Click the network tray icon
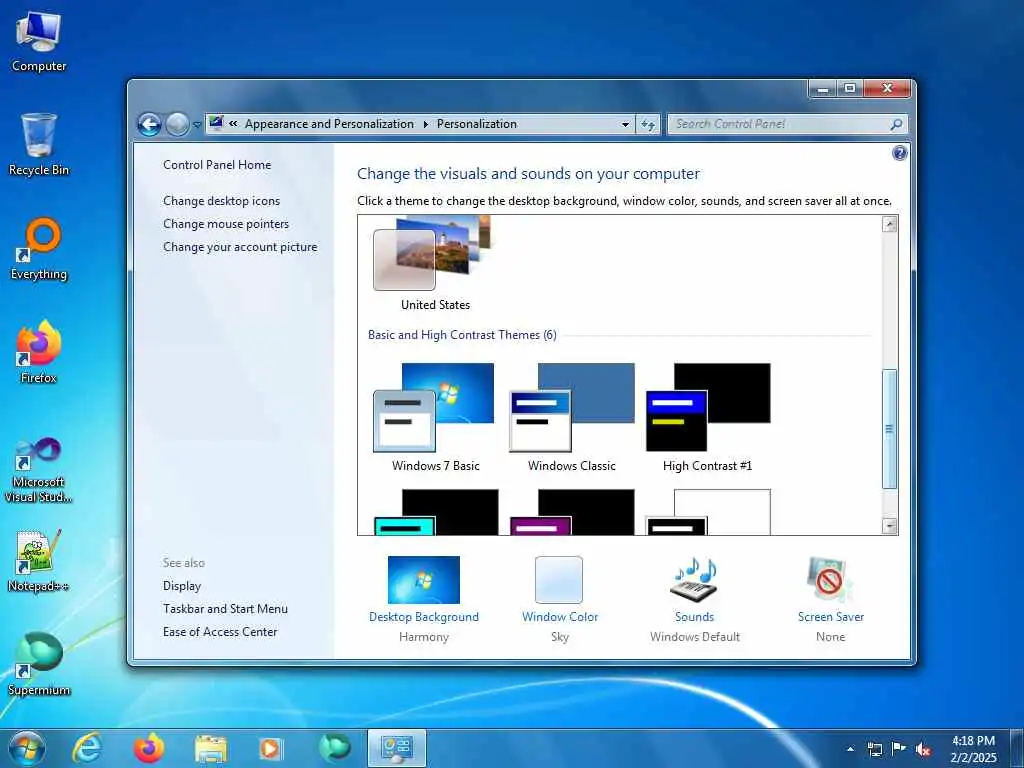Viewport: 1024px width, 768px height. 875,749
